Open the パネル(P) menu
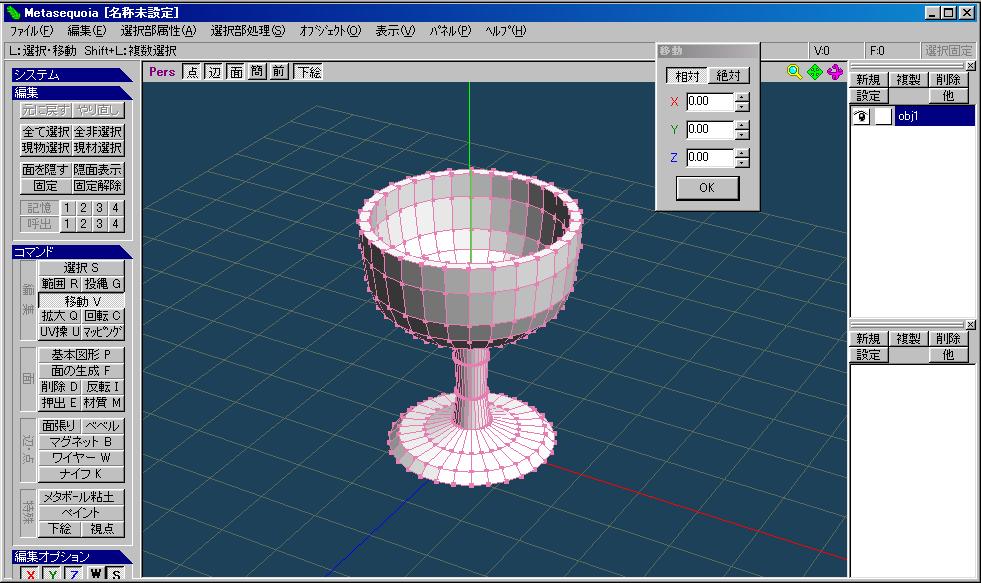The image size is (981, 583). click(x=450, y=31)
